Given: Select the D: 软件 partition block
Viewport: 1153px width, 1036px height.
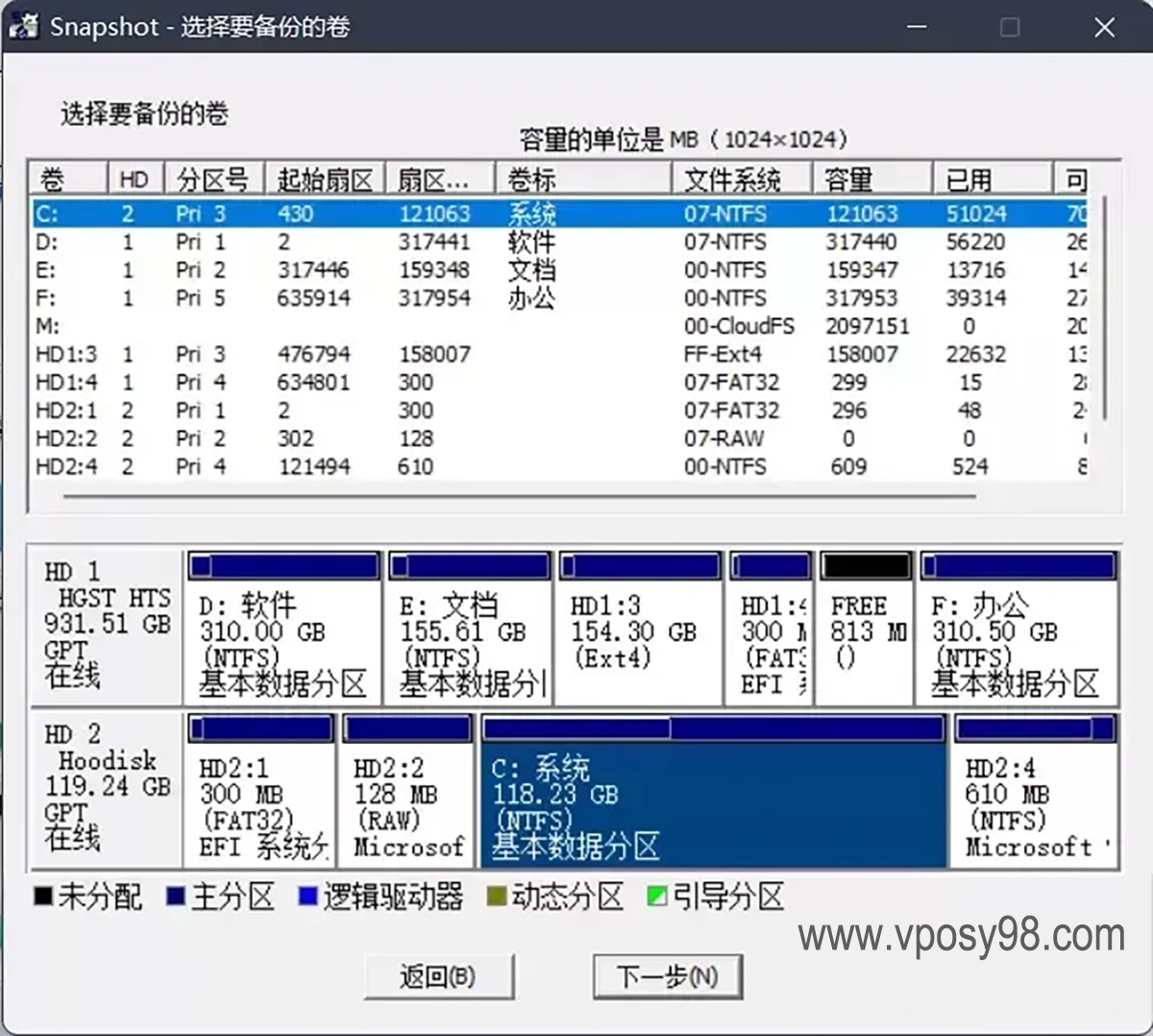Looking at the screenshot, I should click(x=282, y=629).
